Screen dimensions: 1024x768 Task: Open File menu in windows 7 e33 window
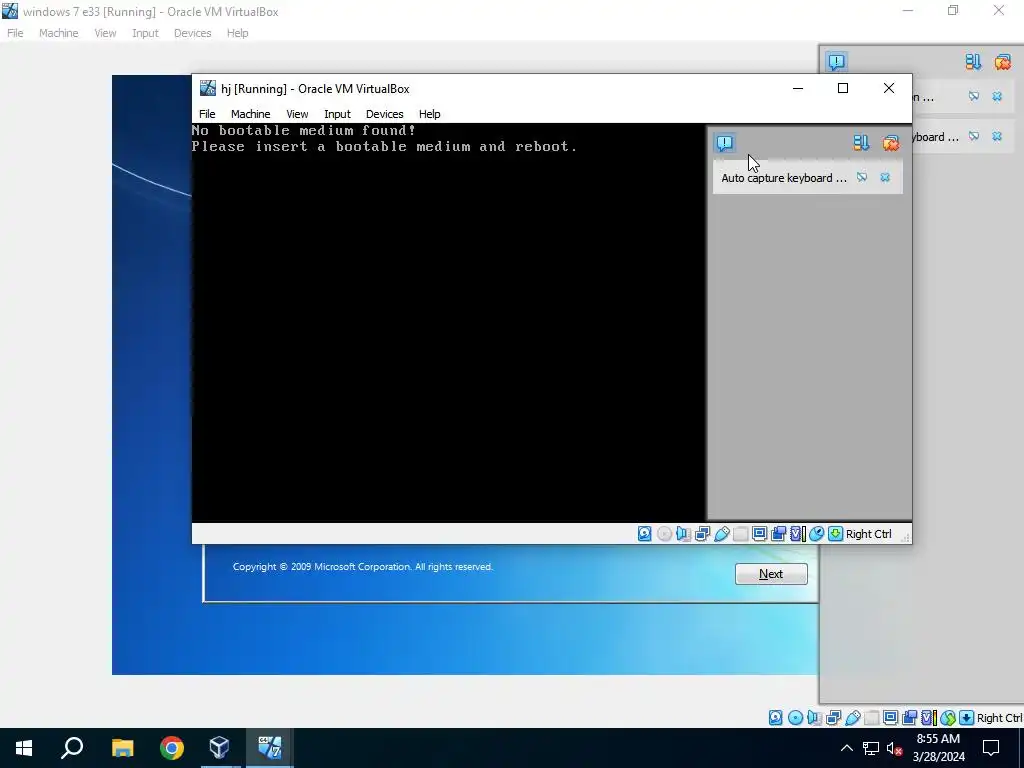tap(15, 33)
